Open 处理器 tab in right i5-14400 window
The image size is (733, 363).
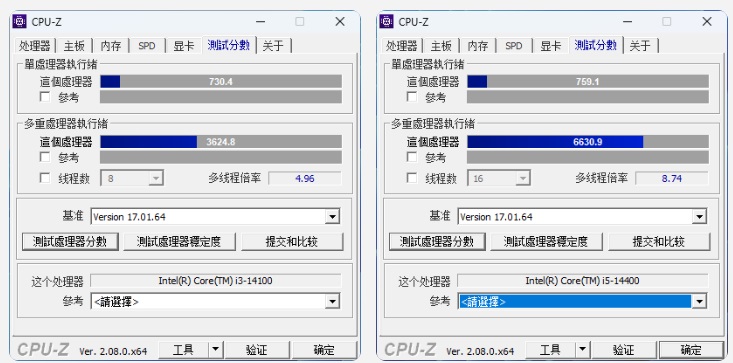pyautogui.click(x=402, y=46)
